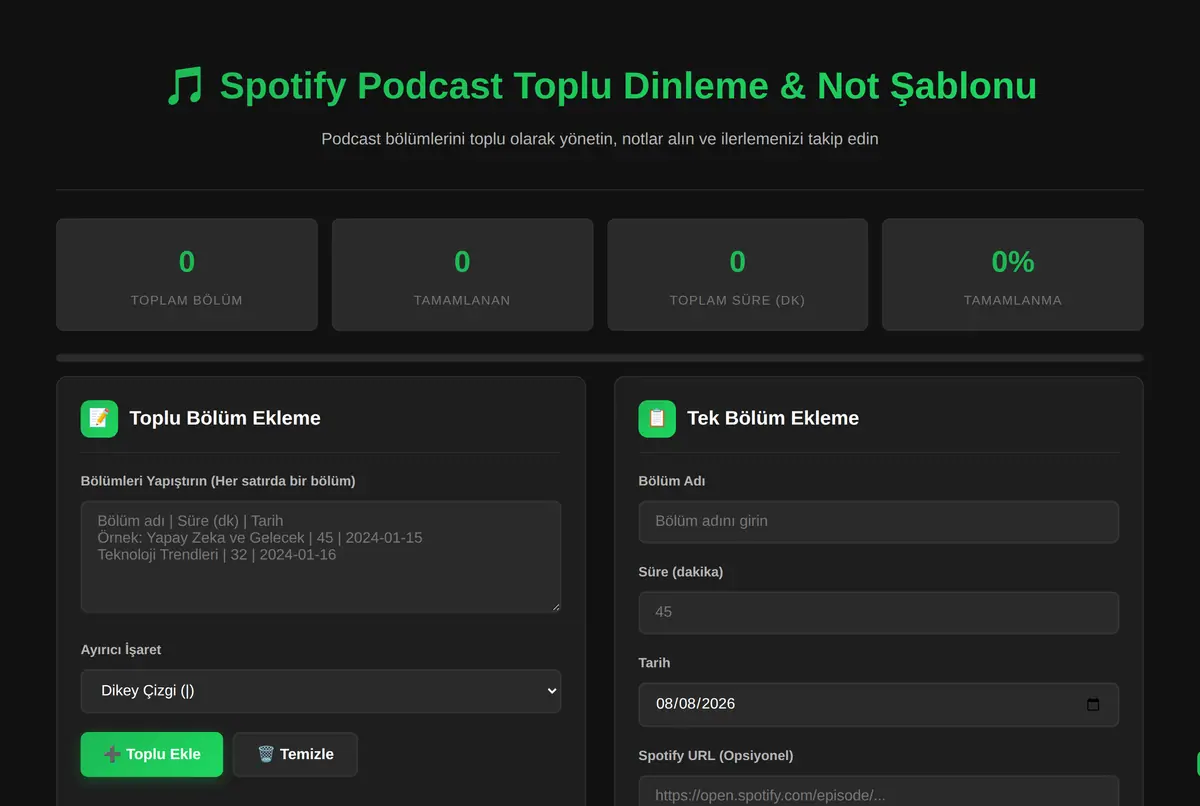This screenshot has width=1200, height=806.
Task: Focus the Bölümleri Yapıştırın text area
Action: (x=321, y=556)
